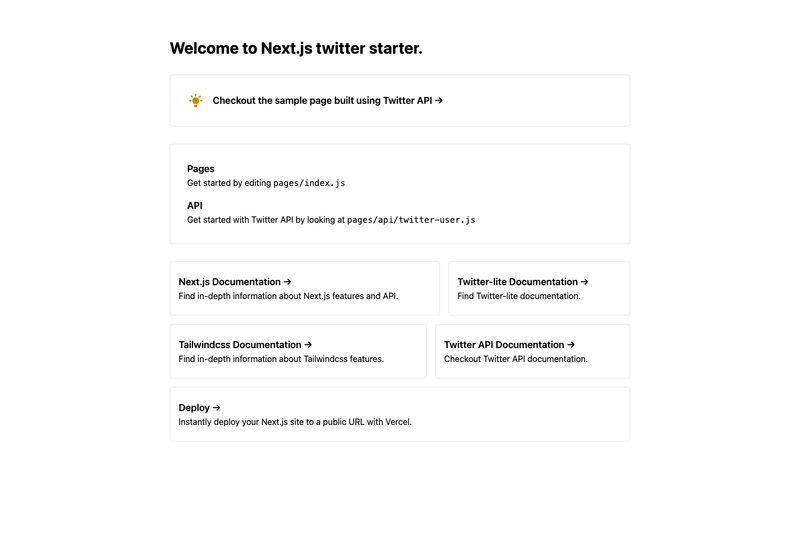
Task: Open the Deploy card
Action: click(400, 414)
